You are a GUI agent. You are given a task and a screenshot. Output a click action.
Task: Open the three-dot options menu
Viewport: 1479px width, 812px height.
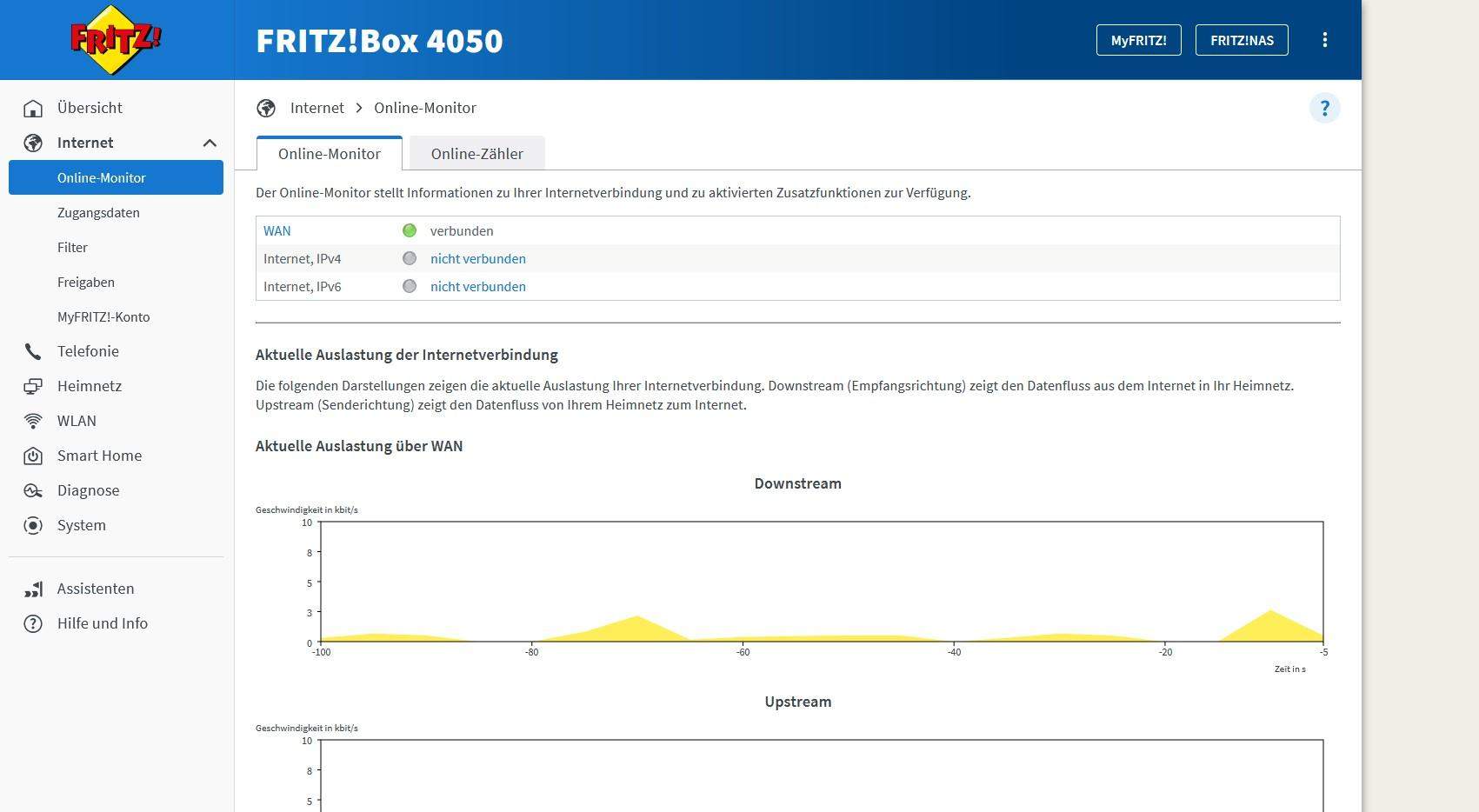[x=1324, y=40]
